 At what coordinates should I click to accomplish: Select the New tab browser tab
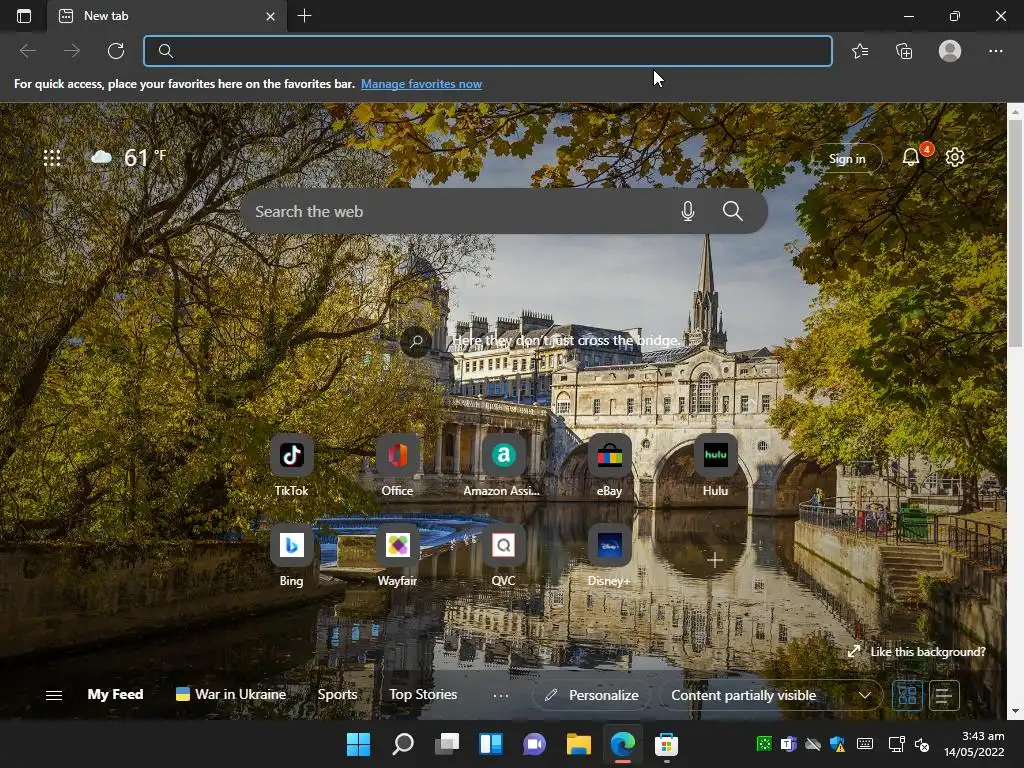(x=167, y=16)
